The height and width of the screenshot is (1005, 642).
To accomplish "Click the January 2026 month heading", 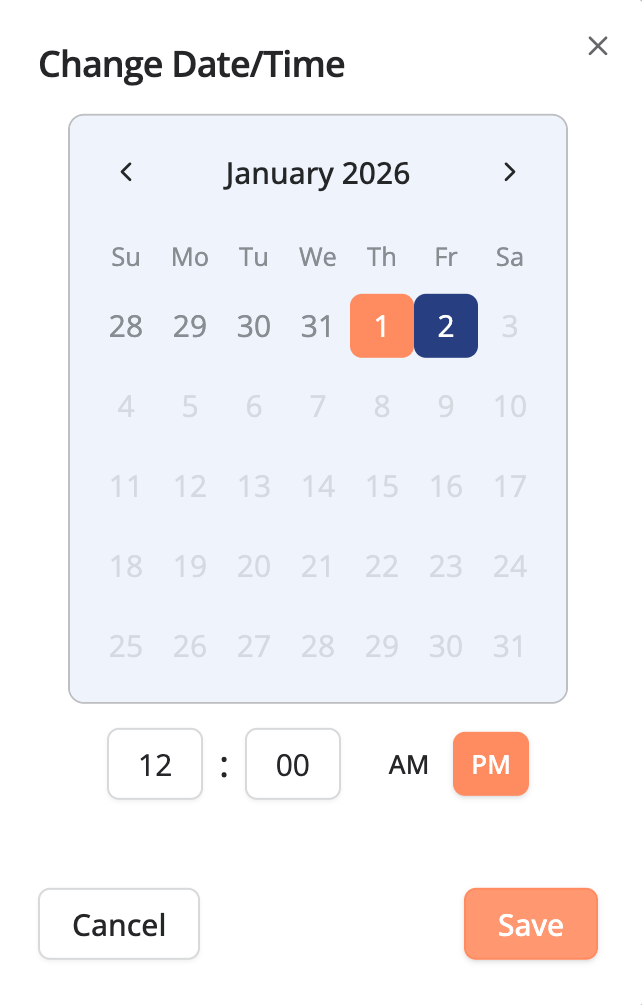I will [318, 173].
